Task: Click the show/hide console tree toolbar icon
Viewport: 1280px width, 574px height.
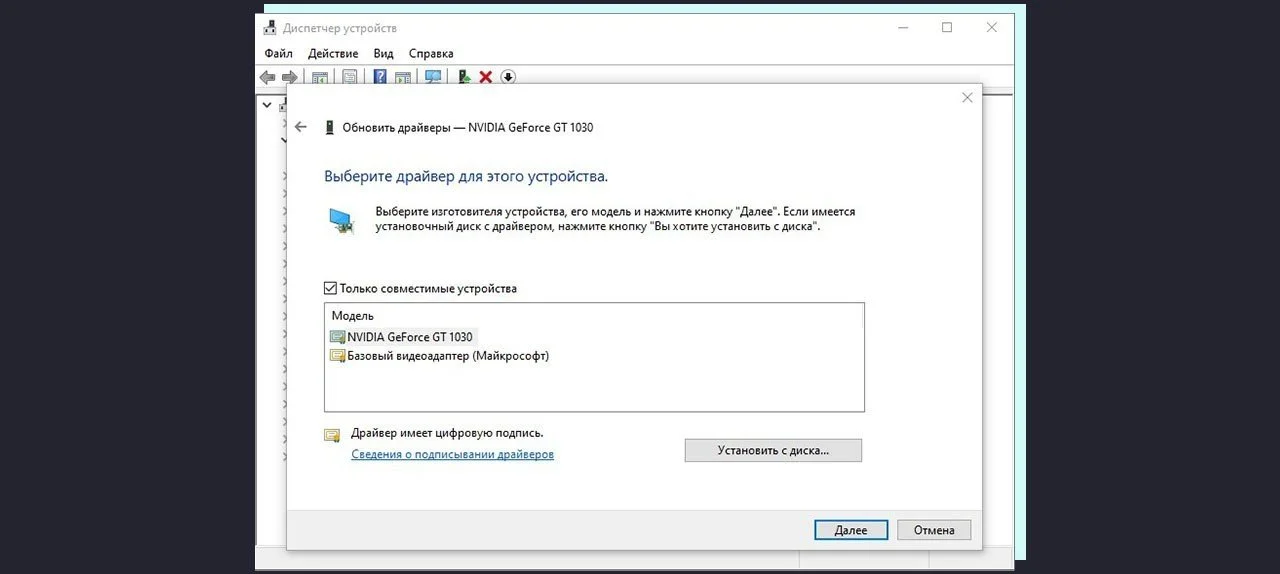Action: 320,77
